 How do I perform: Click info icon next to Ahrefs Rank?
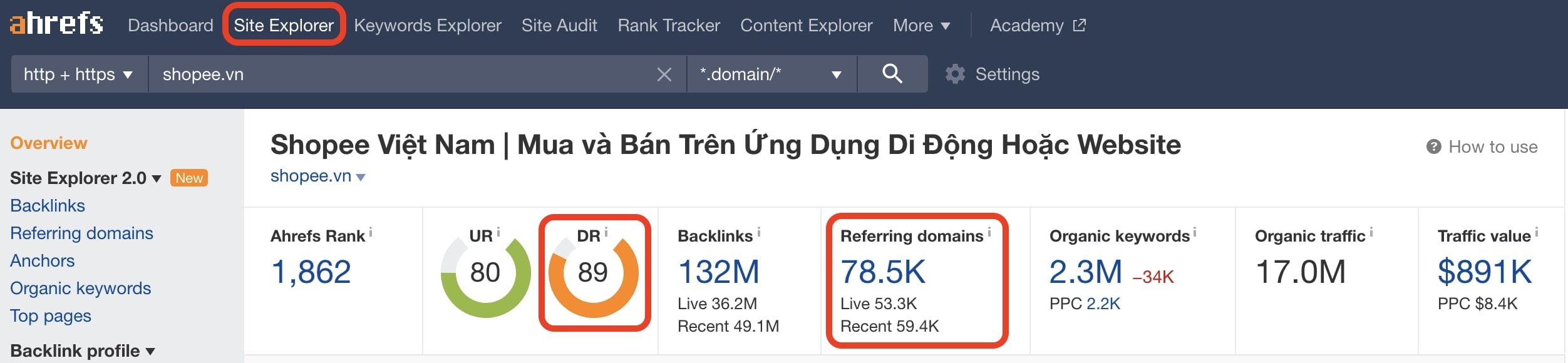point(371,232)
